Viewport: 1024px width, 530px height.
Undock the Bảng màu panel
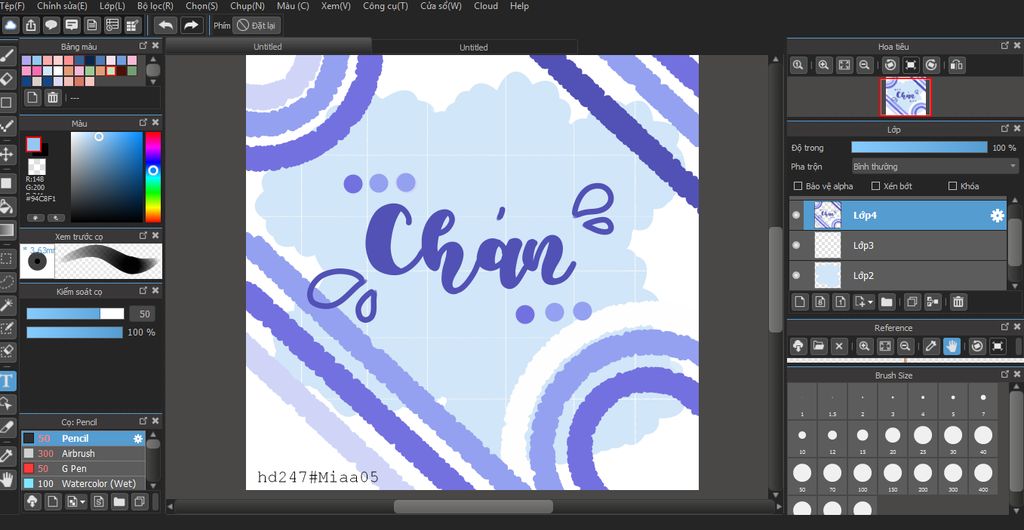[143, 46]
